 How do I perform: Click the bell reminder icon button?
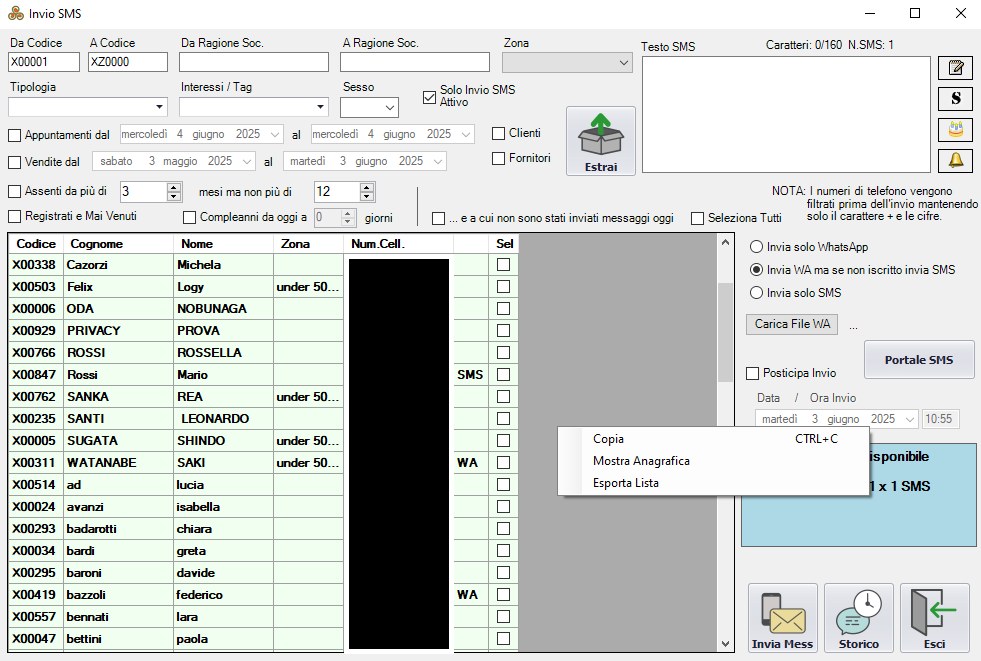pos(955,160)
